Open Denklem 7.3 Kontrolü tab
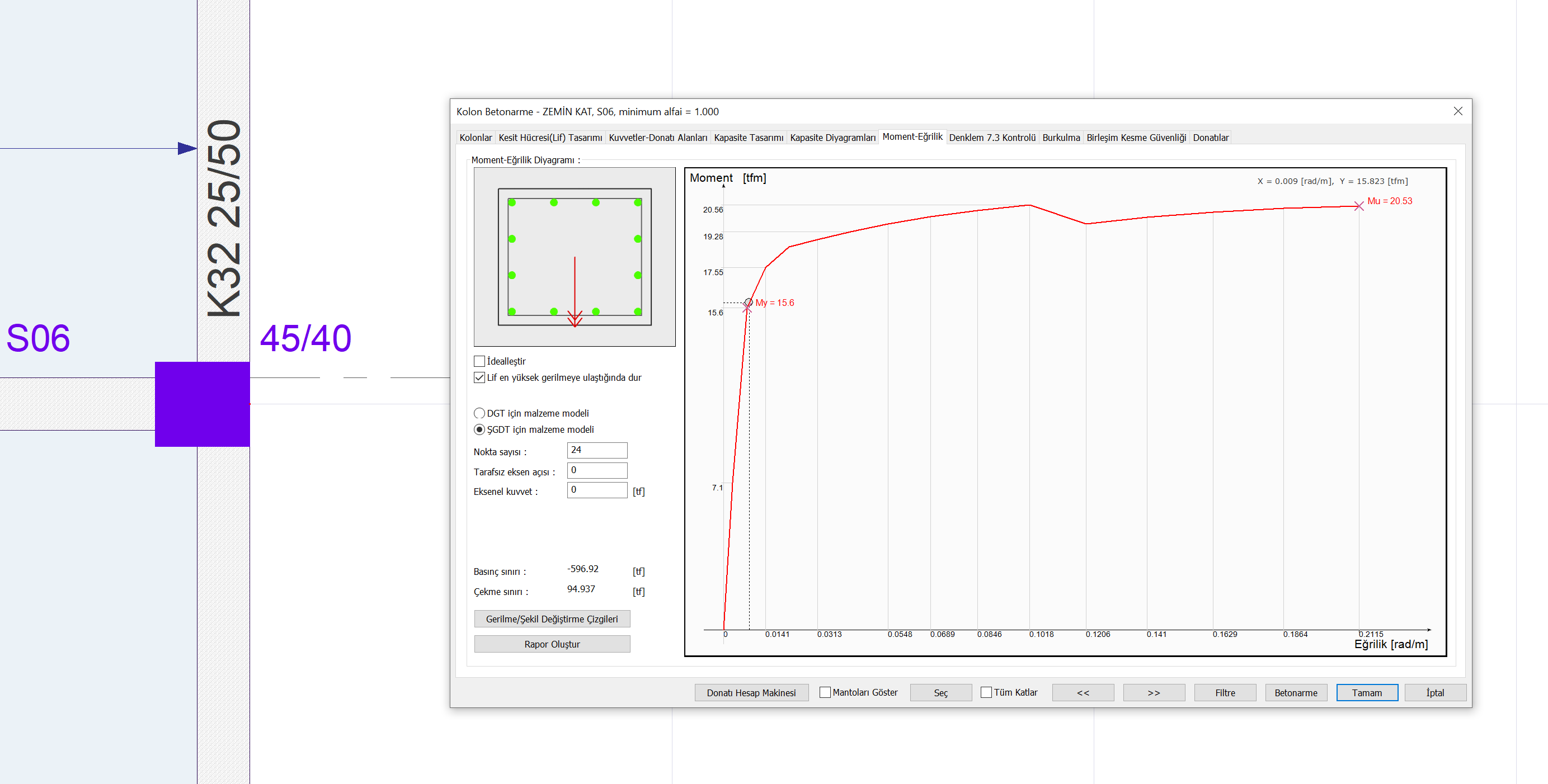Screen dimensions: 1548x784 (991, 138)
